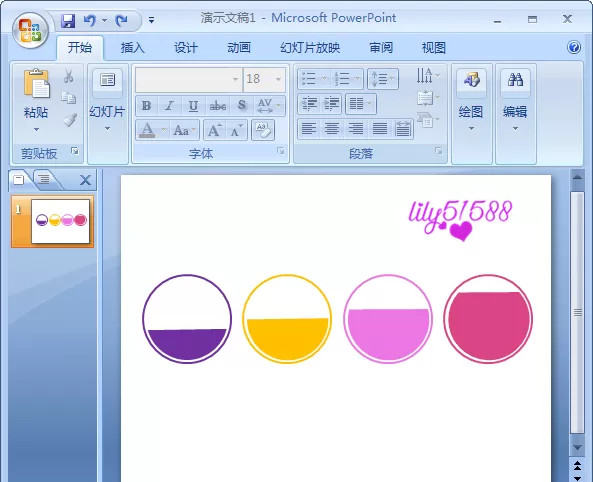Decrease font size with small A

pyautogui.click(x=237, y=131)
